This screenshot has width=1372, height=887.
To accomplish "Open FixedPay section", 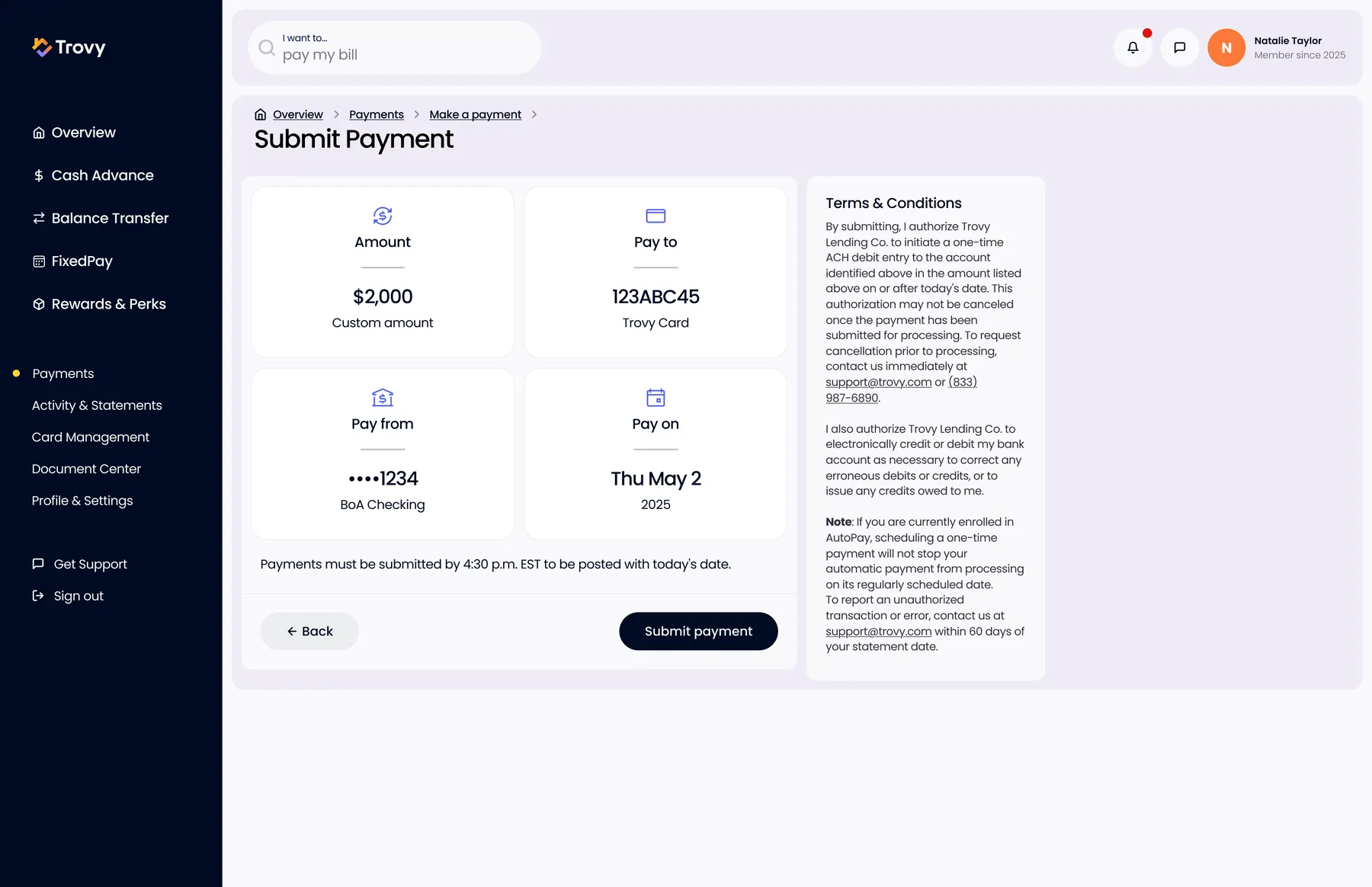I will tap(72, 261).
